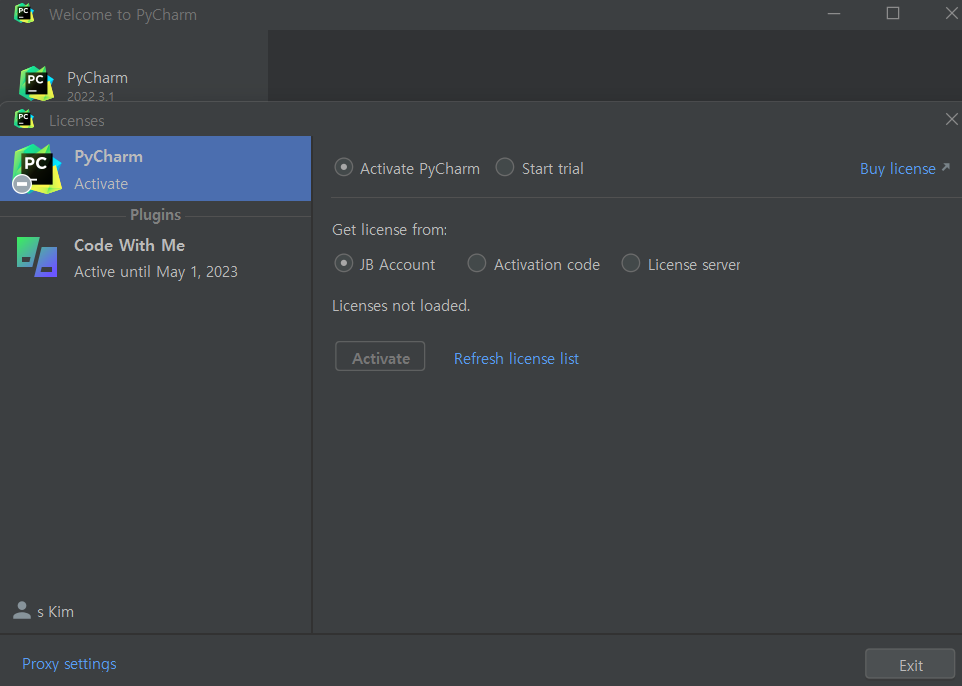Click the PyCharm logo in license list
This screenshot has height=686, width=962.
37,169
